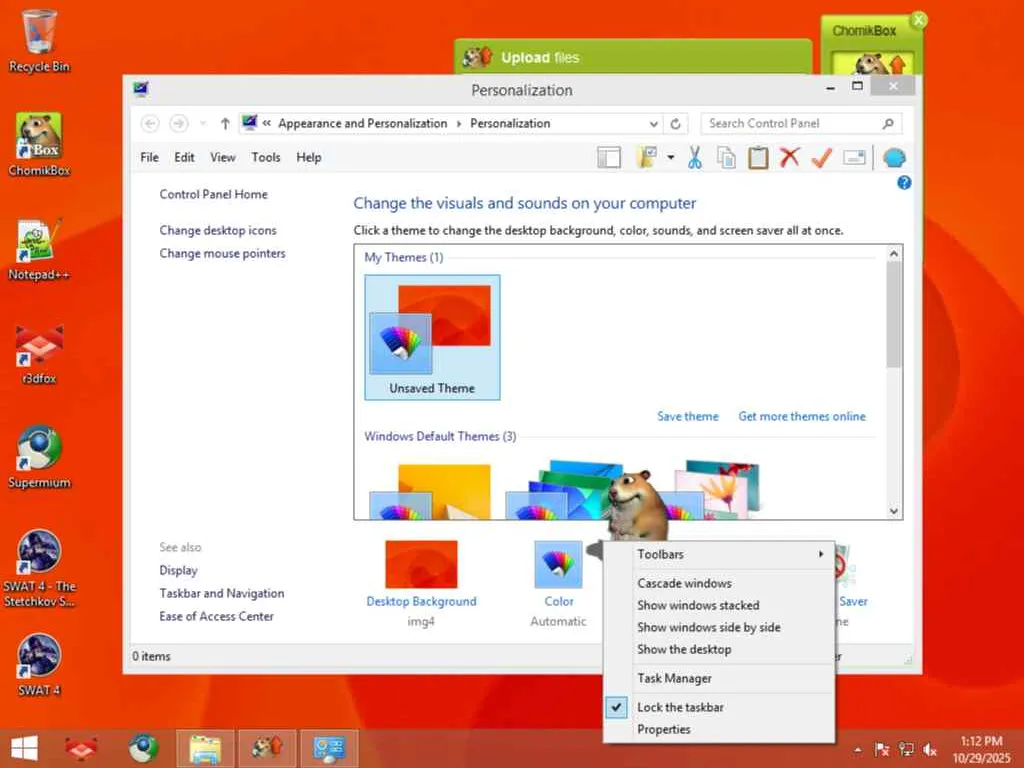The height and width of the screenshot is (768, 1024).
Task: Click the red X Delete icon
Action: tap(790, 157)
